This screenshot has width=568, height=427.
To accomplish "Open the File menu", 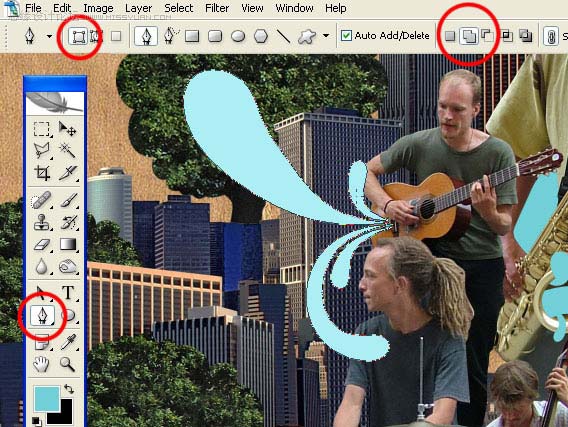I will [33, 8].
